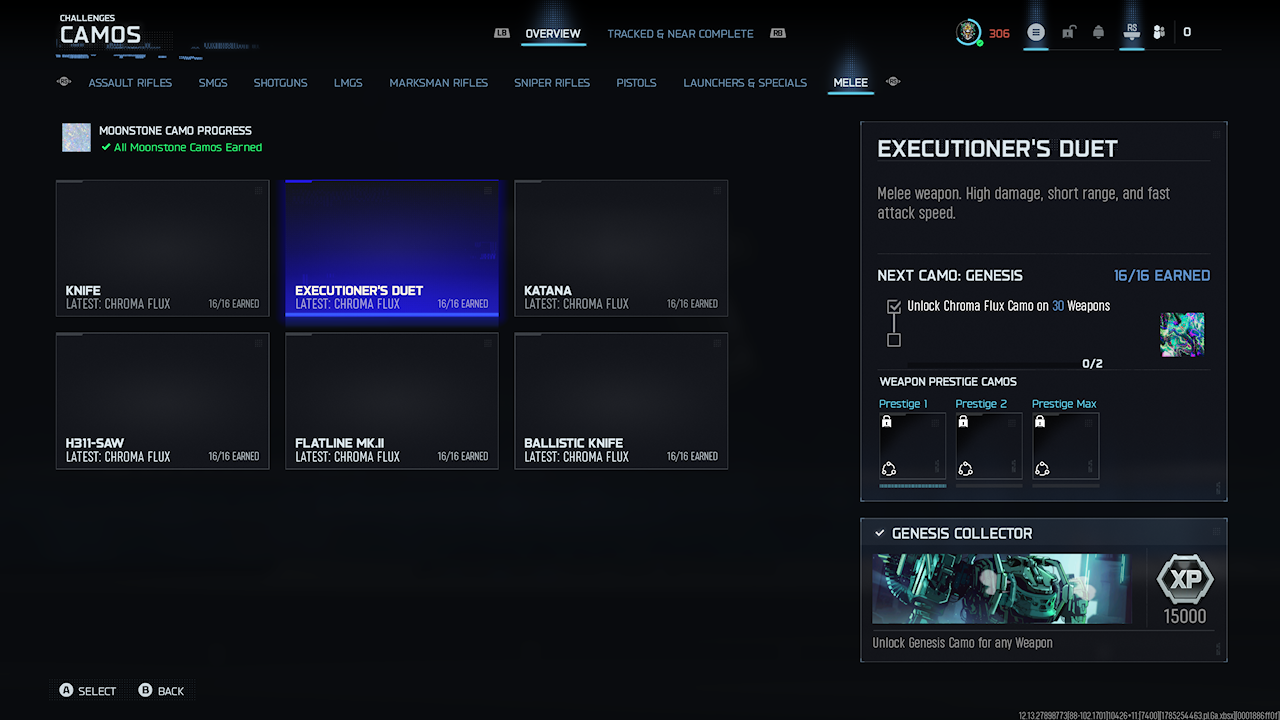Click the LB bumper icon left of Overview

(x=502, y=33)
